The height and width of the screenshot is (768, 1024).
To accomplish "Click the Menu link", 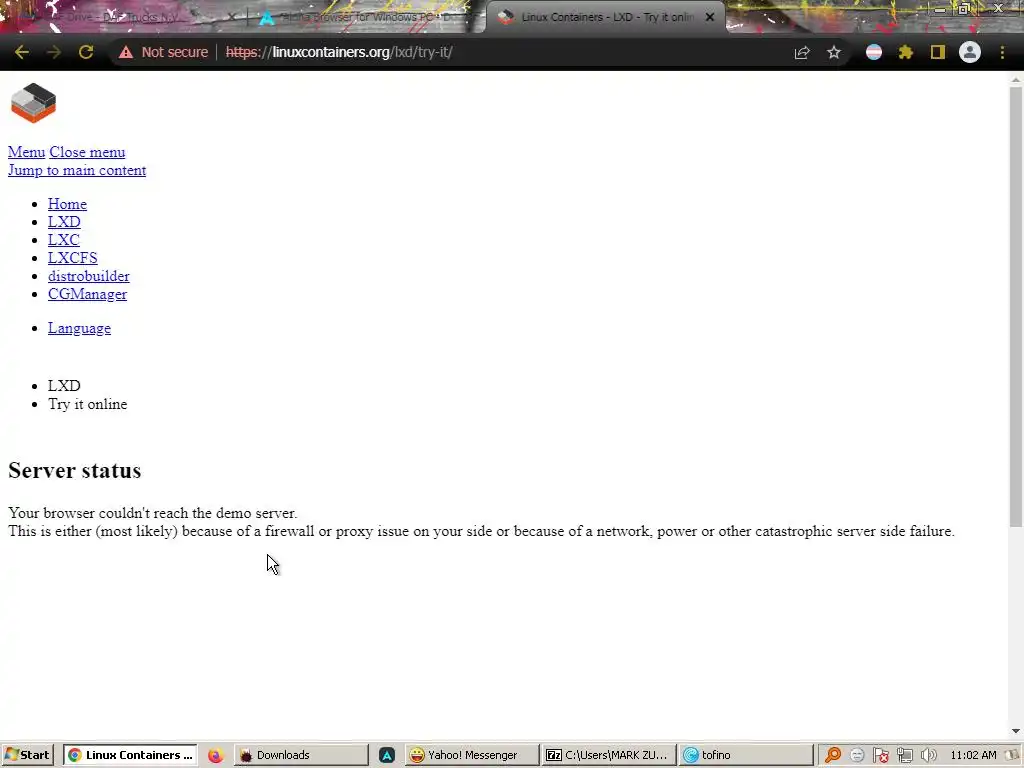I will 26,152.
